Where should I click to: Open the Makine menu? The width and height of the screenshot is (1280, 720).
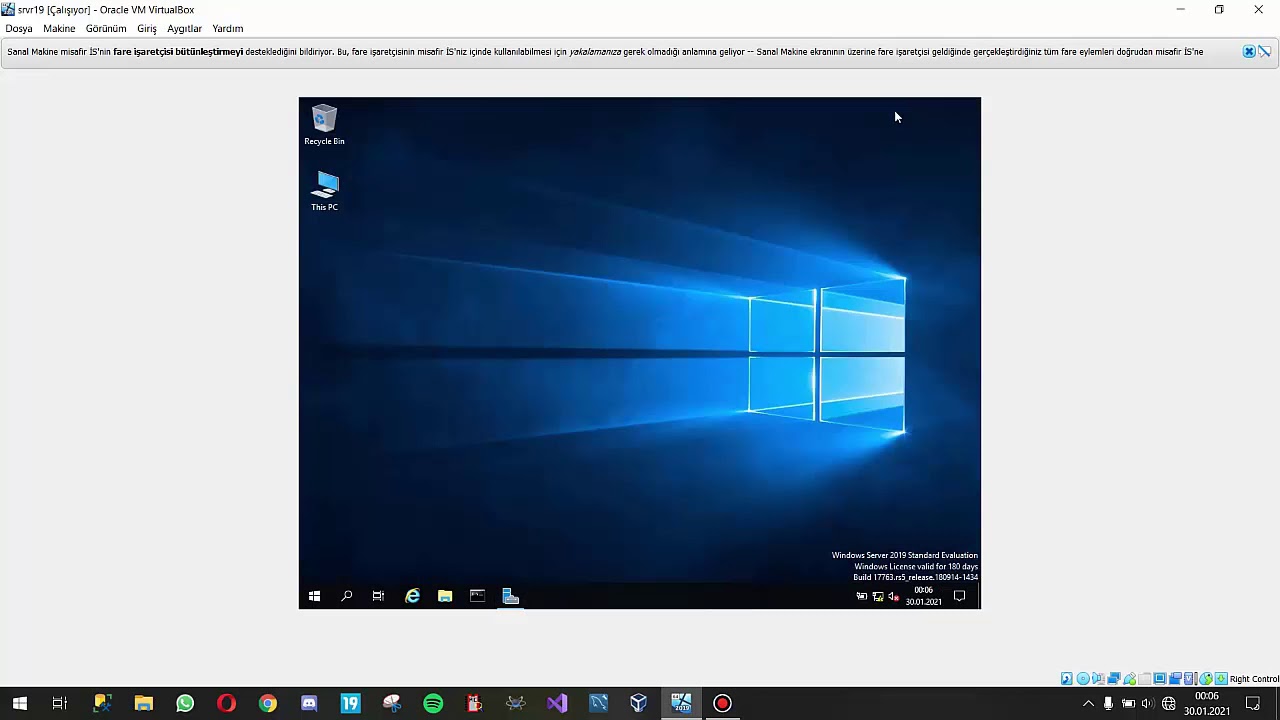tap(59, 29)
